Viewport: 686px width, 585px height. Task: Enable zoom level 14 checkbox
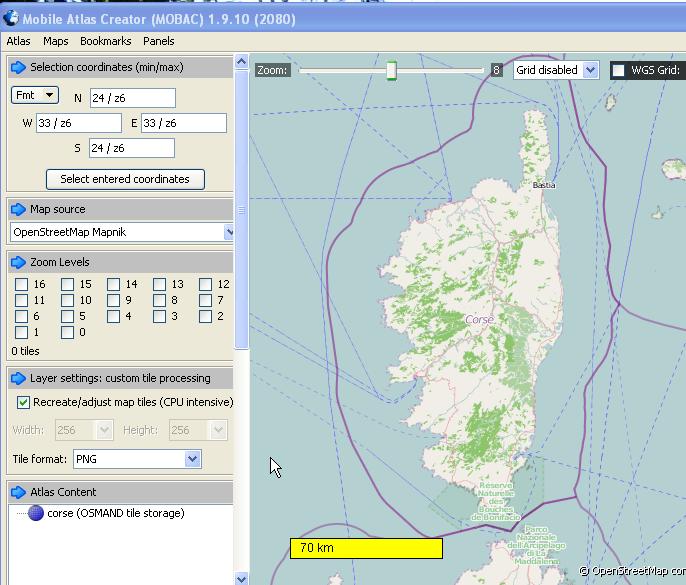(x=113, y=284)
